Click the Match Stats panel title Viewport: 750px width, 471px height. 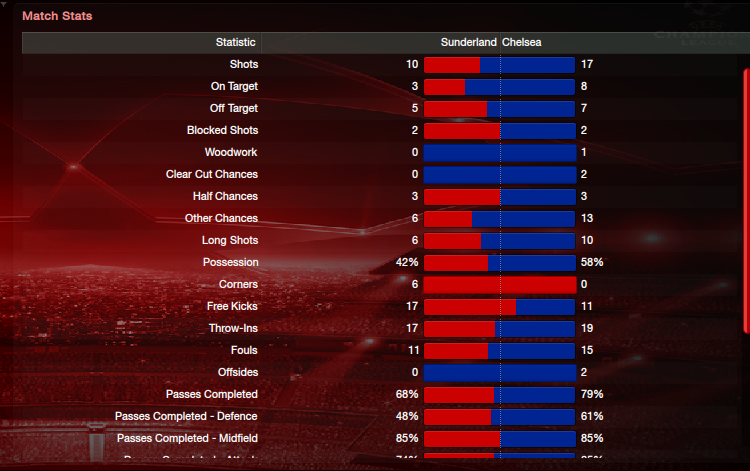tap(57, 16)
